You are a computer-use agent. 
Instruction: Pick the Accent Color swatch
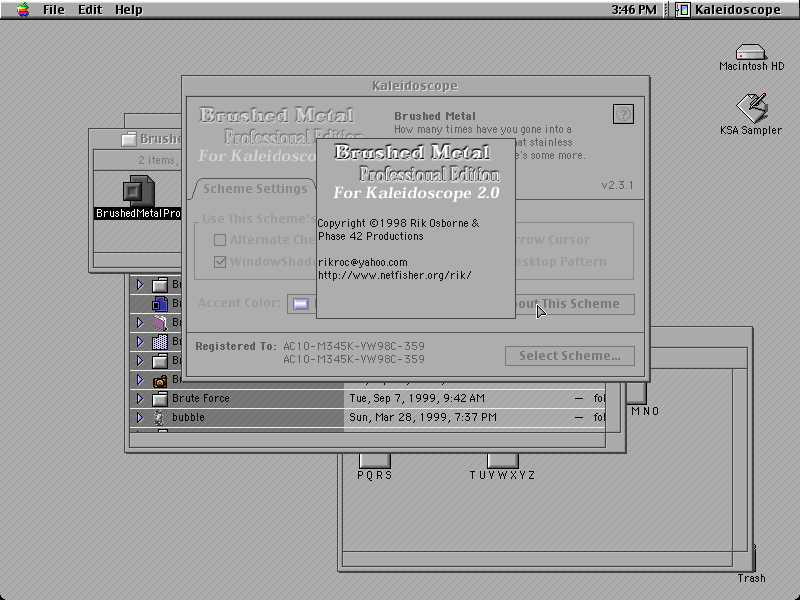[x=301, y=304]
